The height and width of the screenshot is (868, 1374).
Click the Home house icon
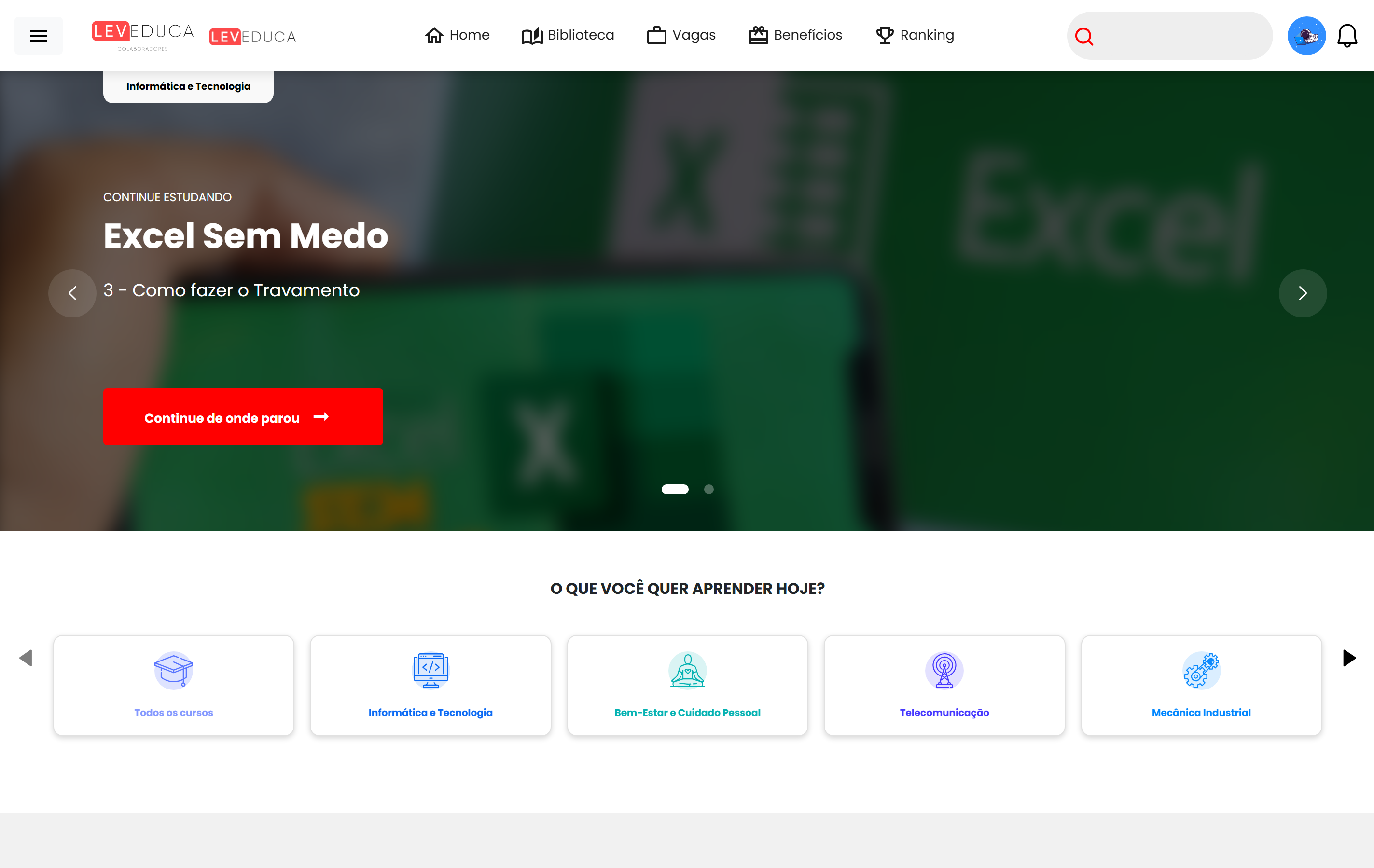pyautogui.click(x=434, y=35)
